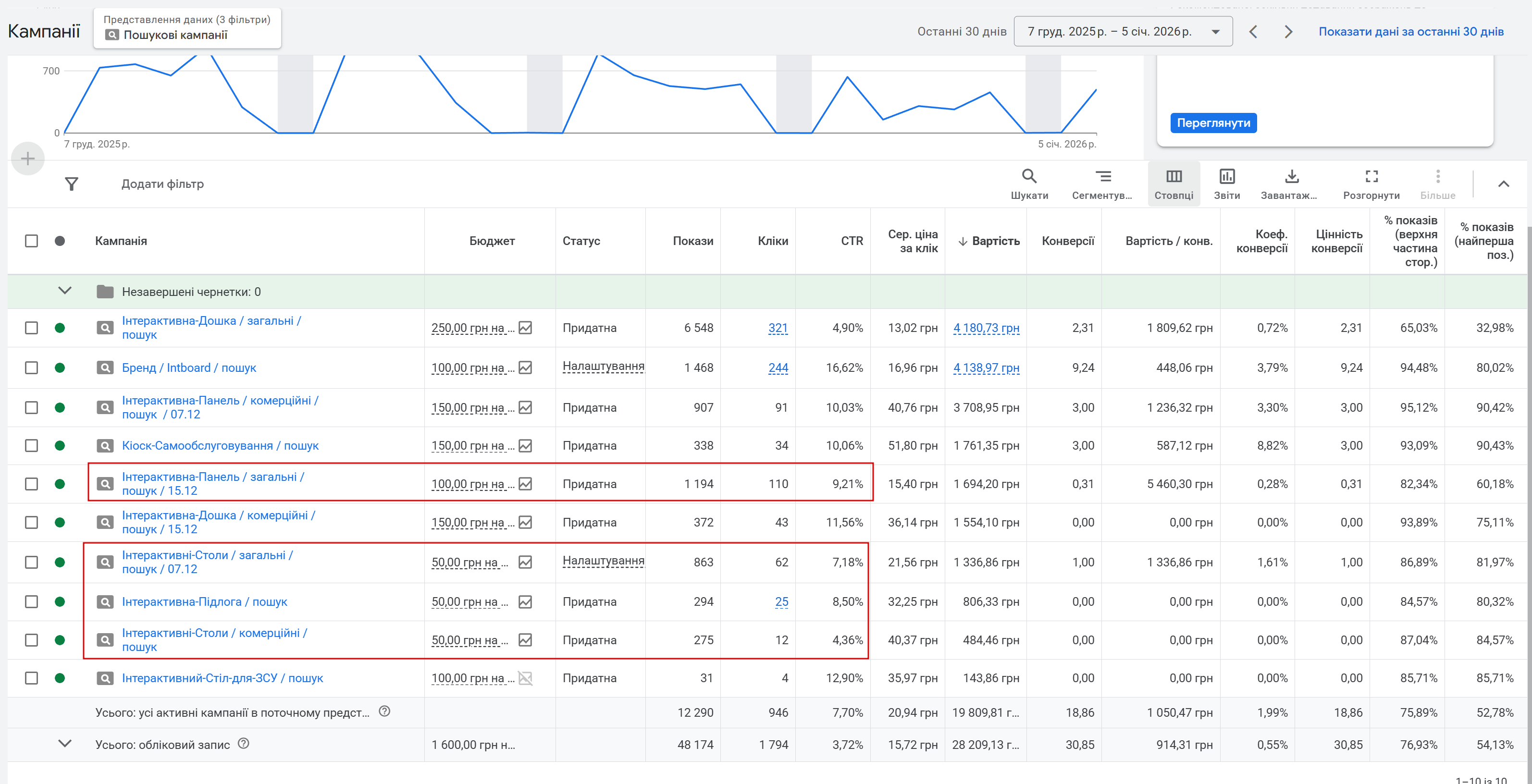Screen dimensions: 1532x784
Task: Collapse the Незавершені чернетки drafts row
Action: tap(65, 291)
